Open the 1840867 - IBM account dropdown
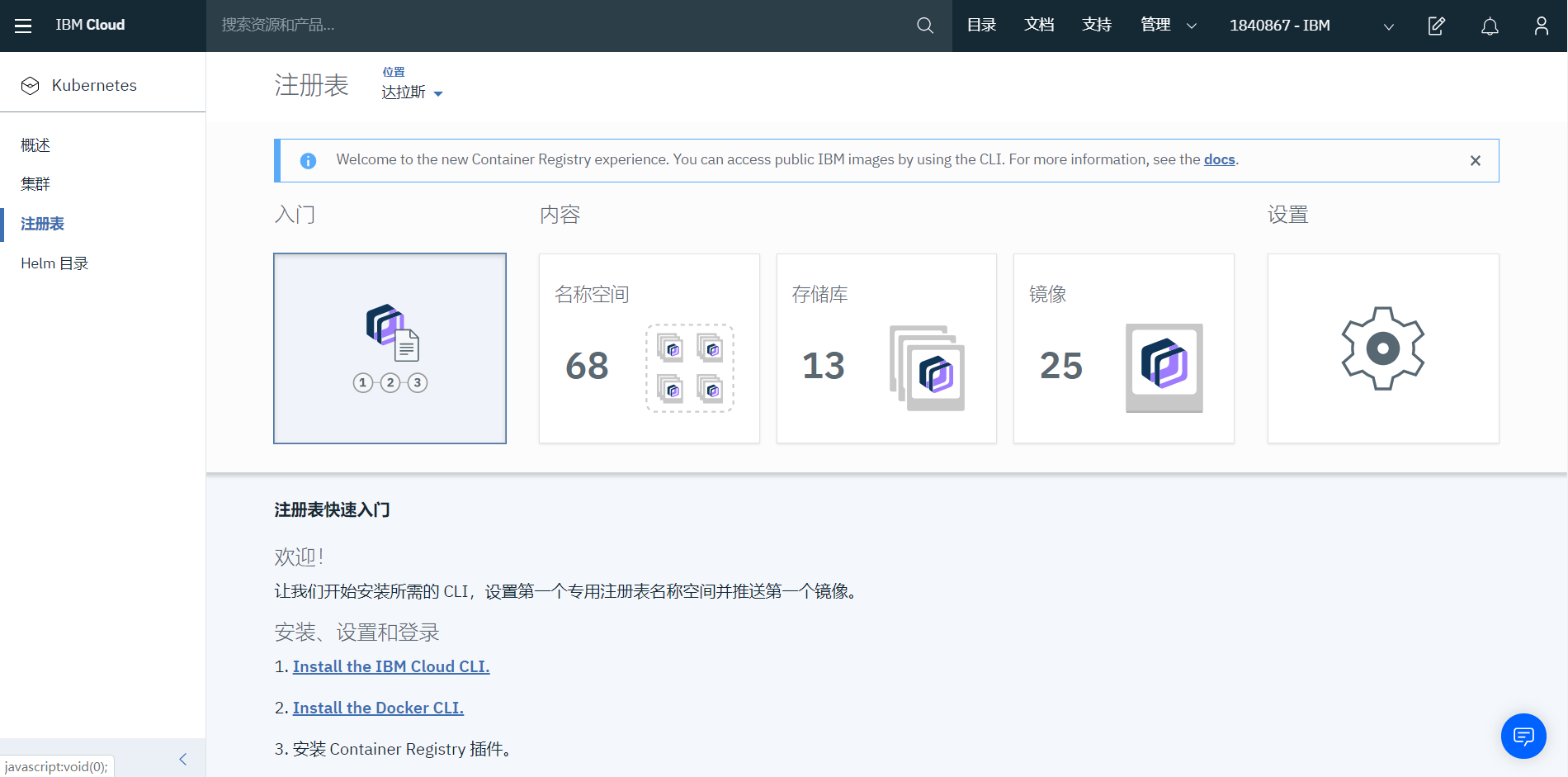 pyautogui.click(x=1312, y=26)
